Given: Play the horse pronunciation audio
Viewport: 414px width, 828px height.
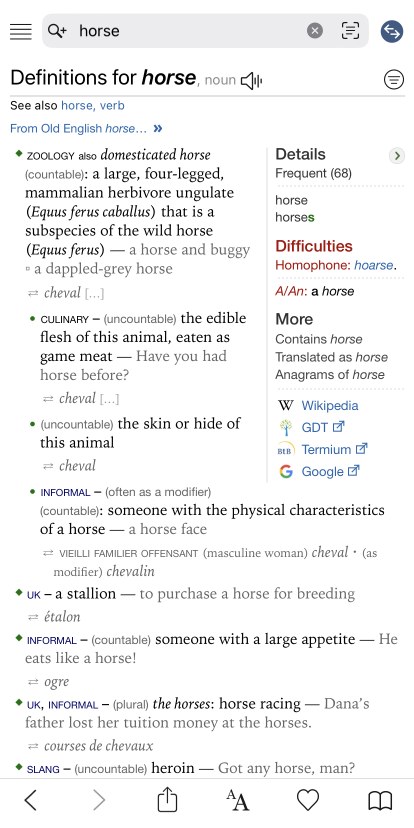Looking at the screenshot, I should click(x=251, y=81).
